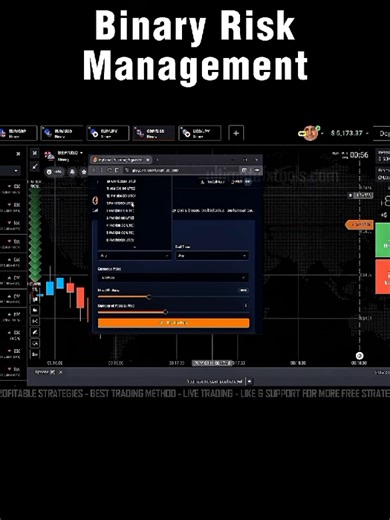The width and height of the screenshot is (390, 520).
Task: Click the red Lower trade button
Action: point(383,277)
